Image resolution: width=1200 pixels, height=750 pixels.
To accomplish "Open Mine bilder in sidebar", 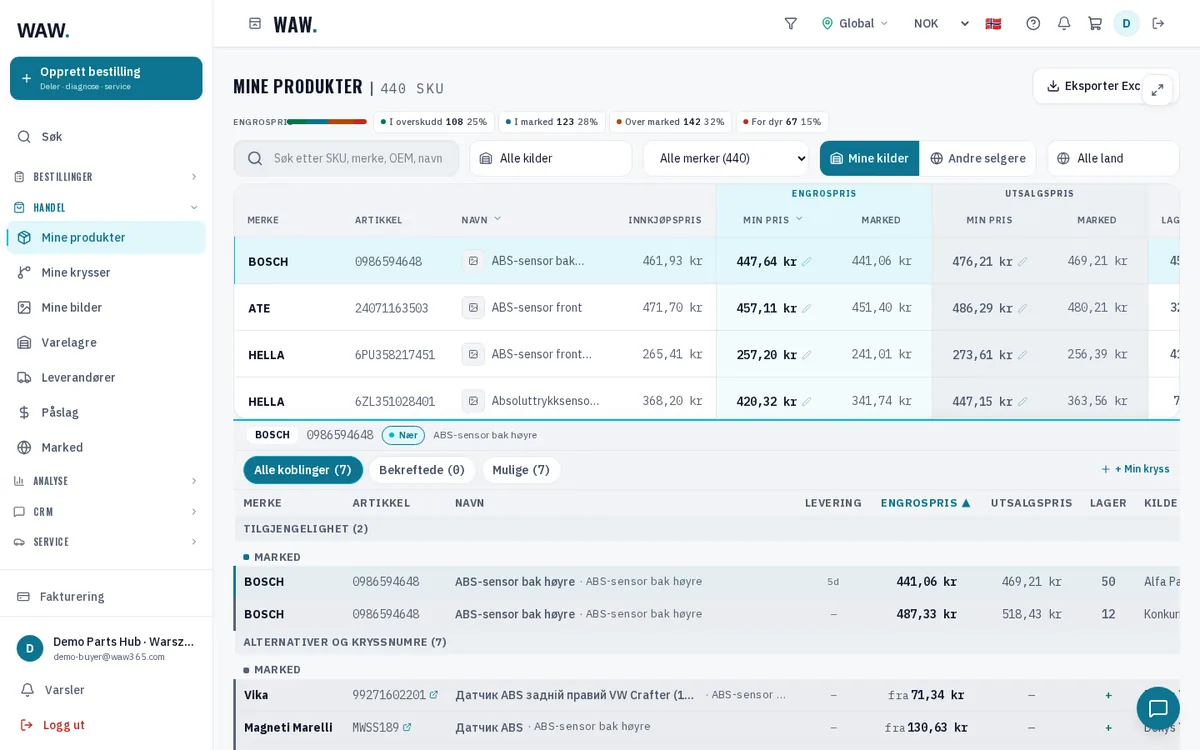I will click(106, 307).
